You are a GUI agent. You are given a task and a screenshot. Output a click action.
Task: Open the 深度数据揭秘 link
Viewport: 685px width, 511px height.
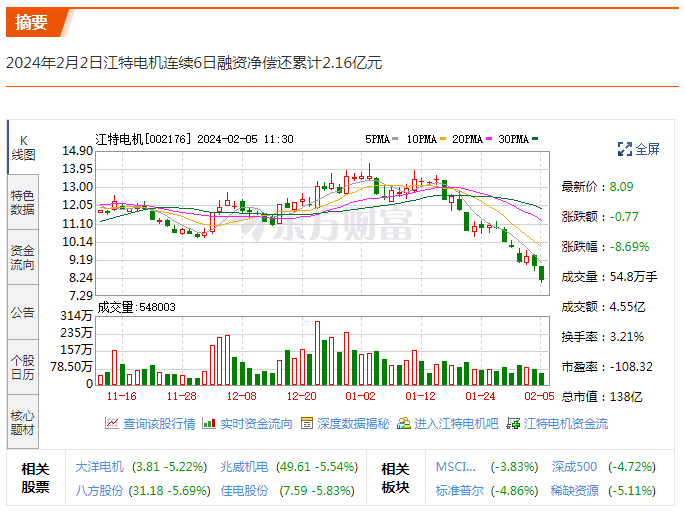pos(353,424)
